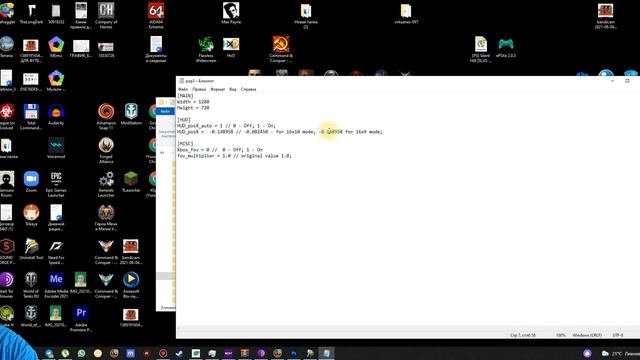Viewport: 640px width, 360px height.
Task: Click the active Notepad taskbar button
Action: 327,353
